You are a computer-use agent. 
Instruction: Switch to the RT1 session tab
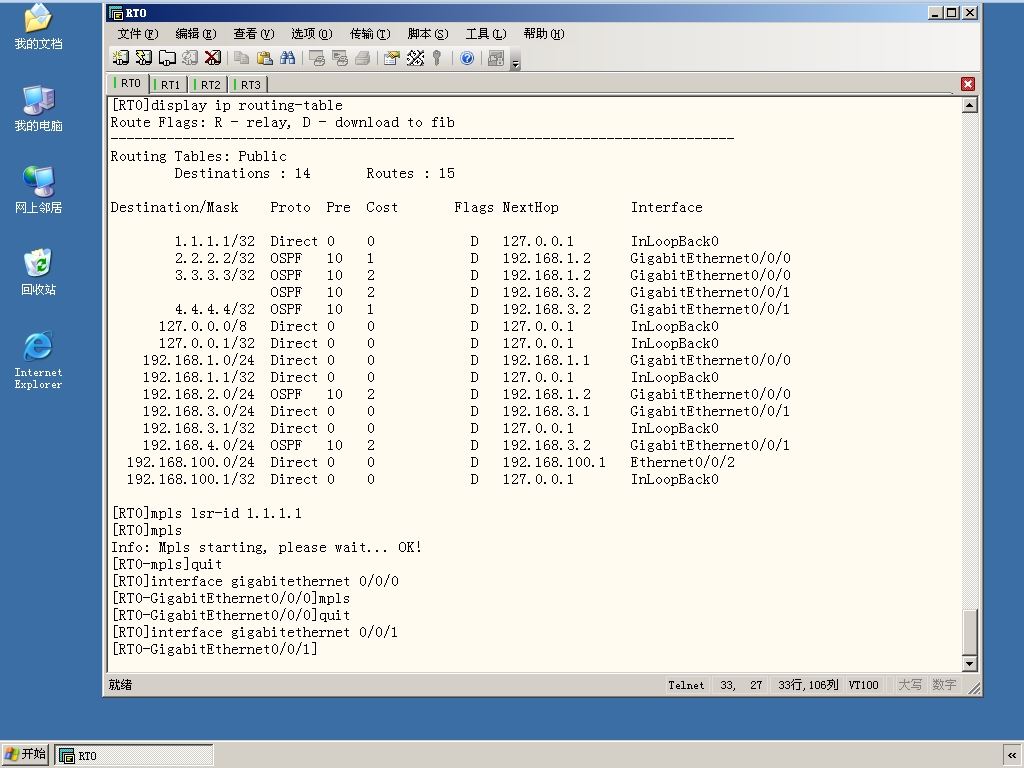(168, 84)
